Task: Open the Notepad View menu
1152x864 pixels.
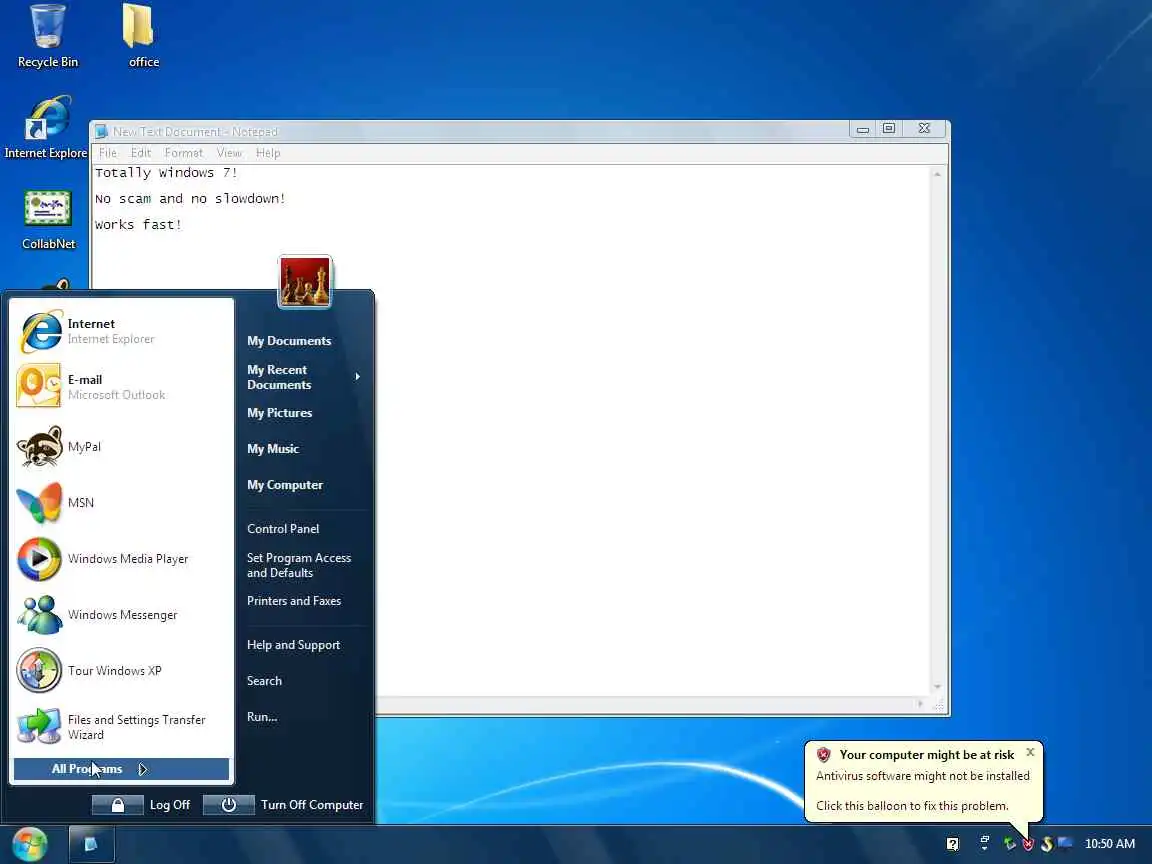Action: (x=229, y=153)
